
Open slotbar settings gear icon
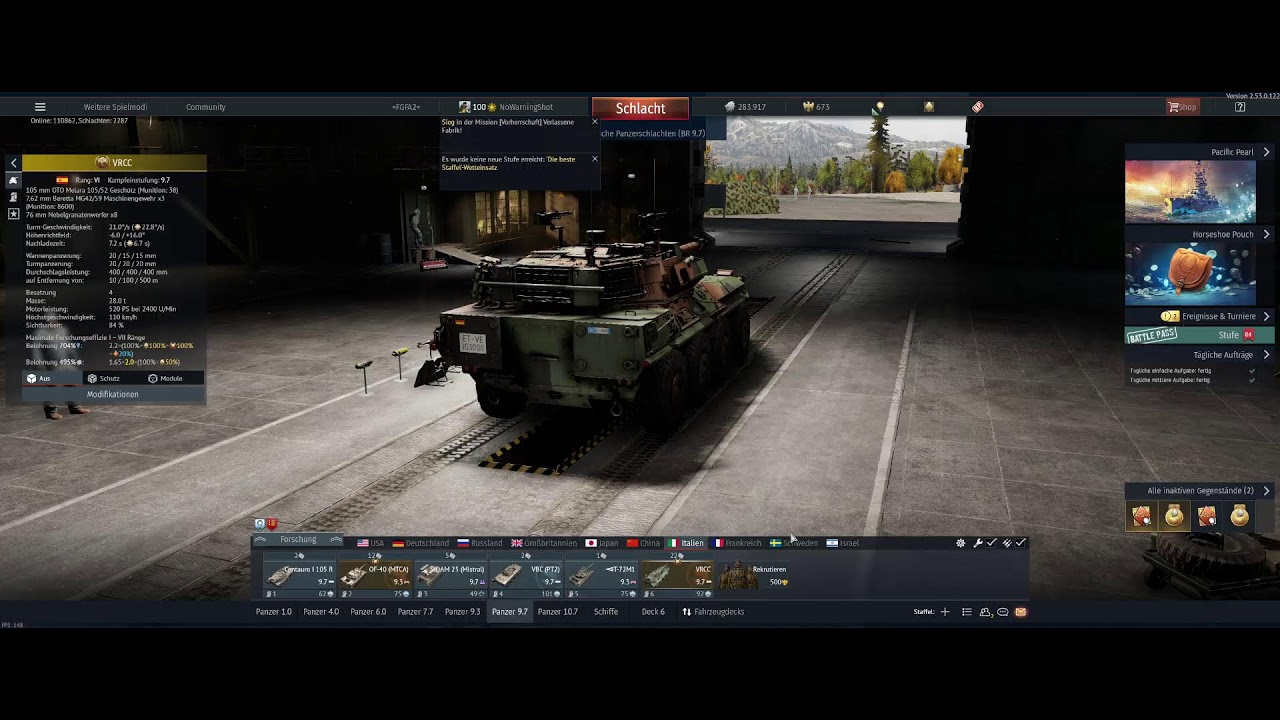click(x=961, y=543)
